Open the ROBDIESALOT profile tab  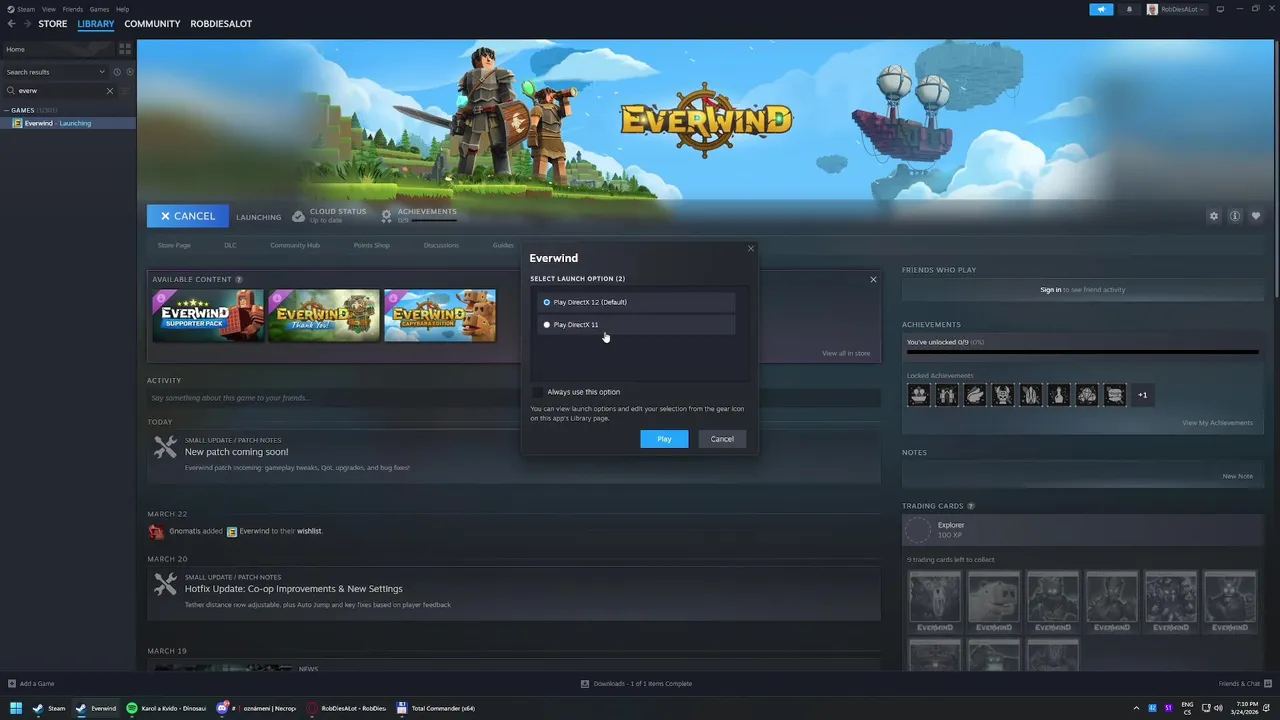click(221, 24)
